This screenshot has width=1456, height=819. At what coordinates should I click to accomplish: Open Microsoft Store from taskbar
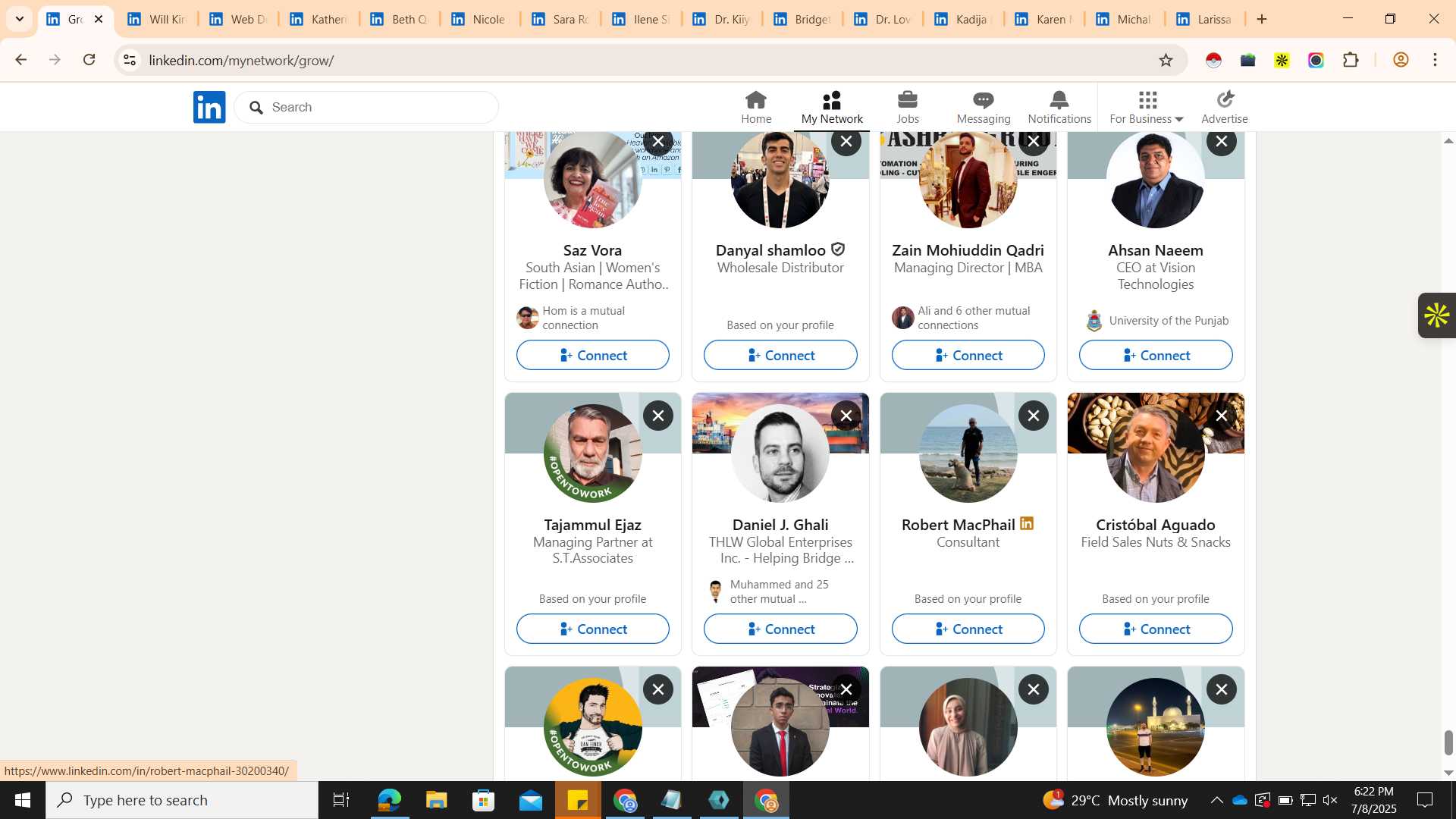[483, 800]
